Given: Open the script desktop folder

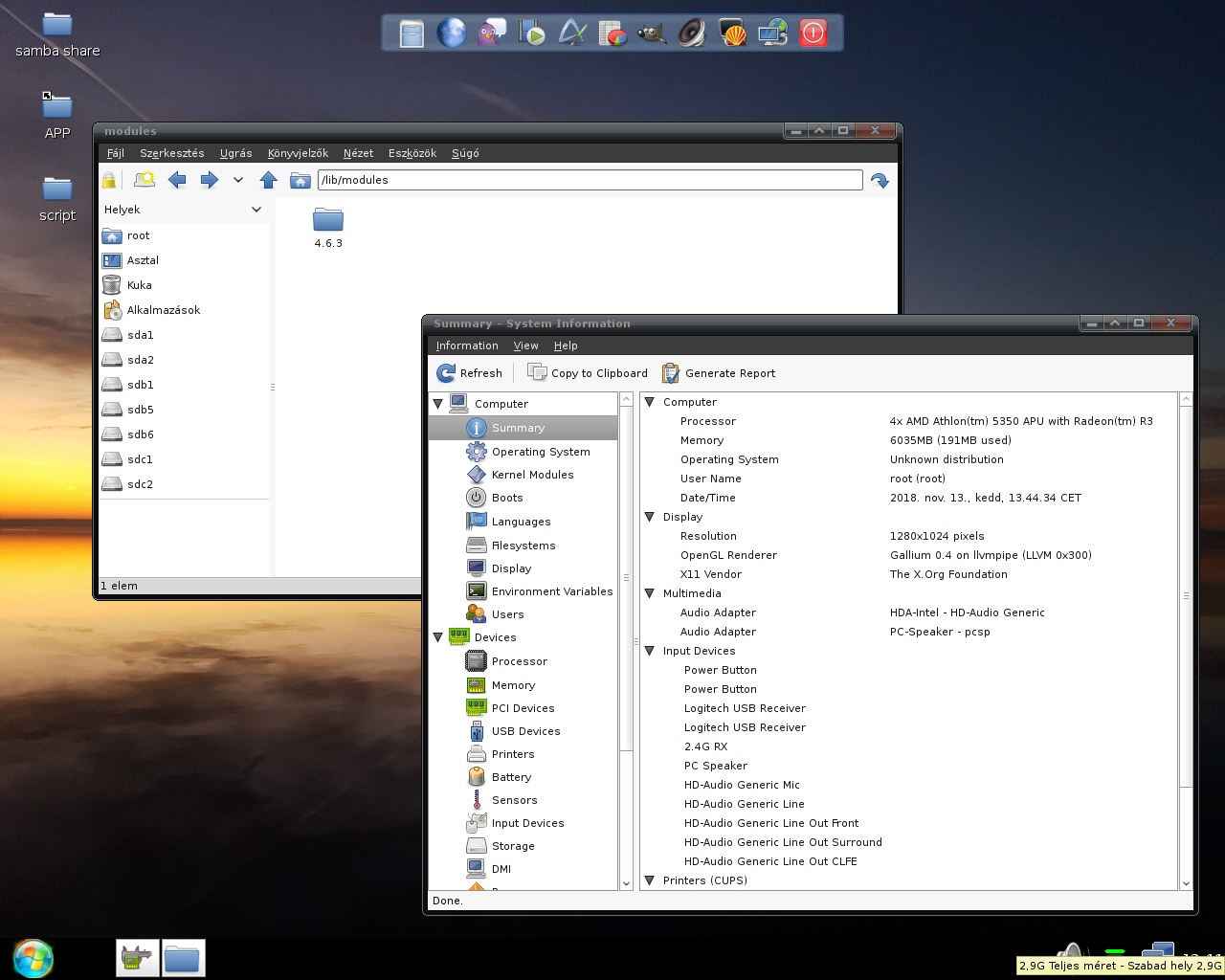Looking at the screenshot, I should coord(57,199).
